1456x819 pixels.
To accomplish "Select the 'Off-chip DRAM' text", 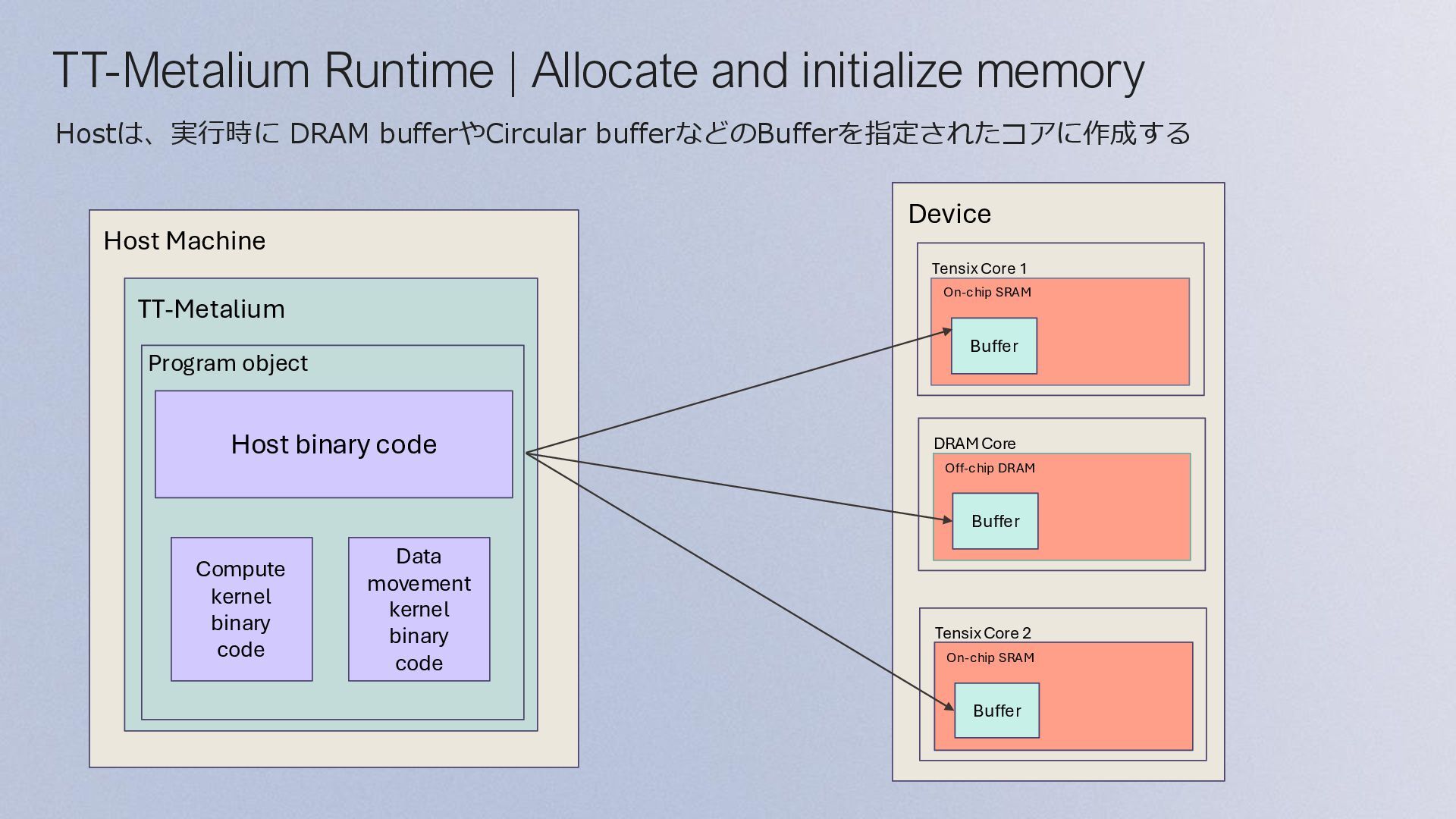I will click(990, 468).
